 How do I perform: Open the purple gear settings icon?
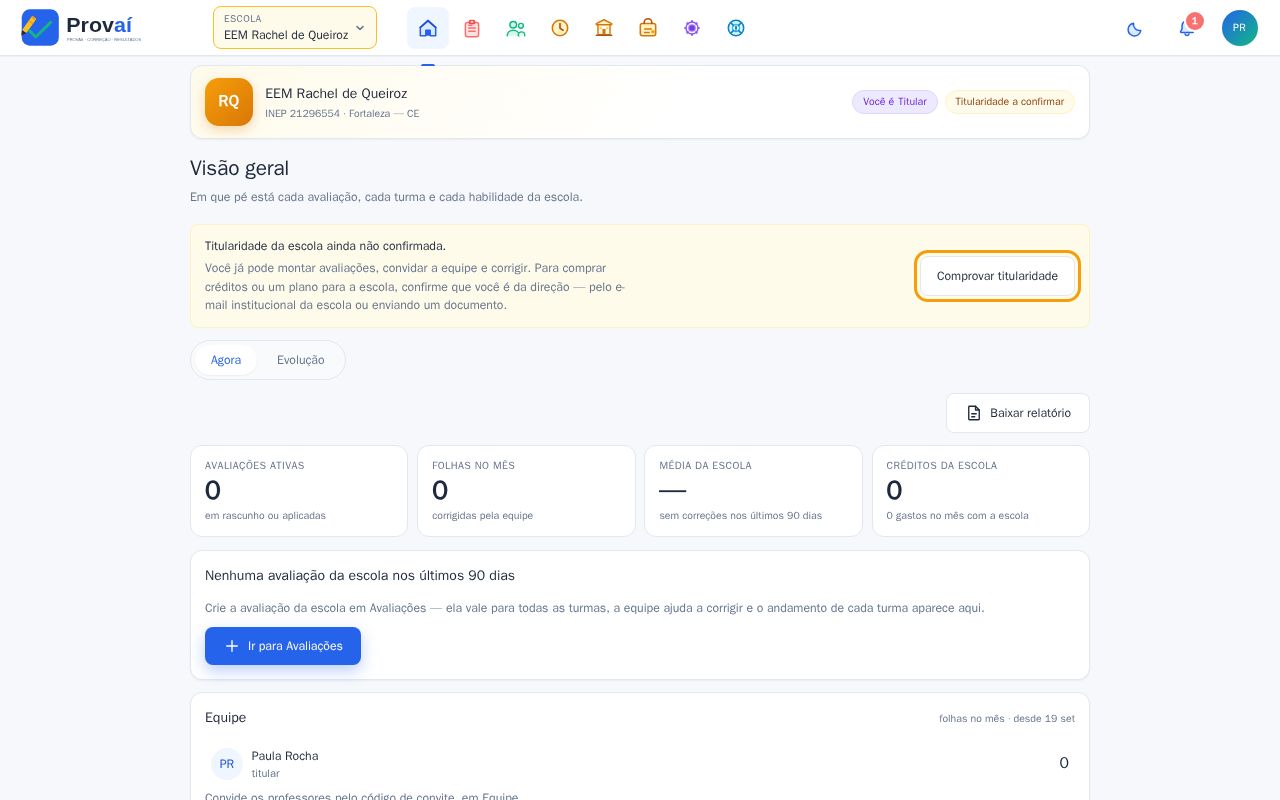(692, 28)
